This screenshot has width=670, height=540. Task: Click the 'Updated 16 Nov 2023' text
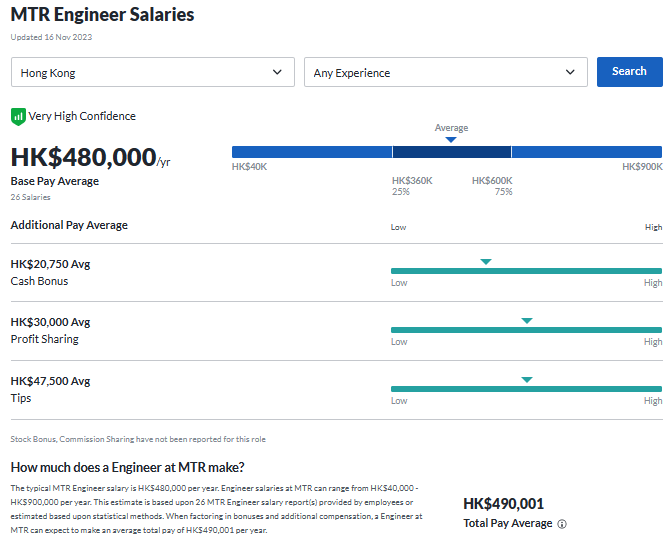(x=51, y=37)
